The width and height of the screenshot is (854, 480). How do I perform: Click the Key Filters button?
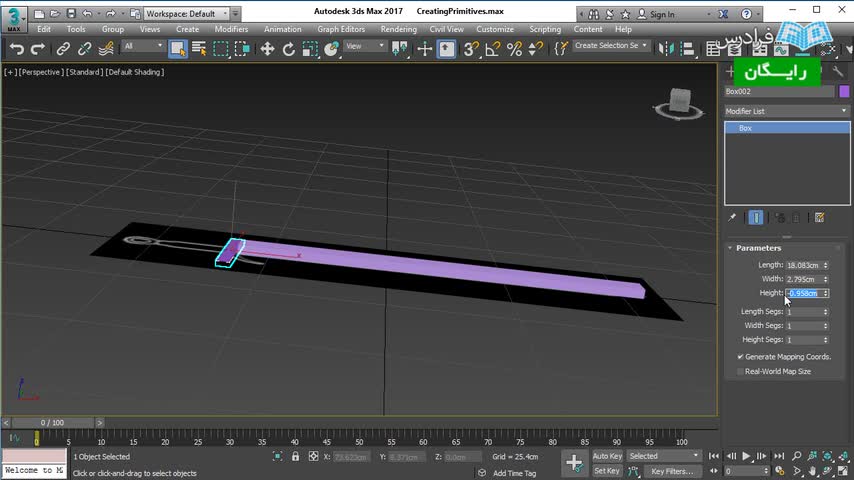[671, 471]
